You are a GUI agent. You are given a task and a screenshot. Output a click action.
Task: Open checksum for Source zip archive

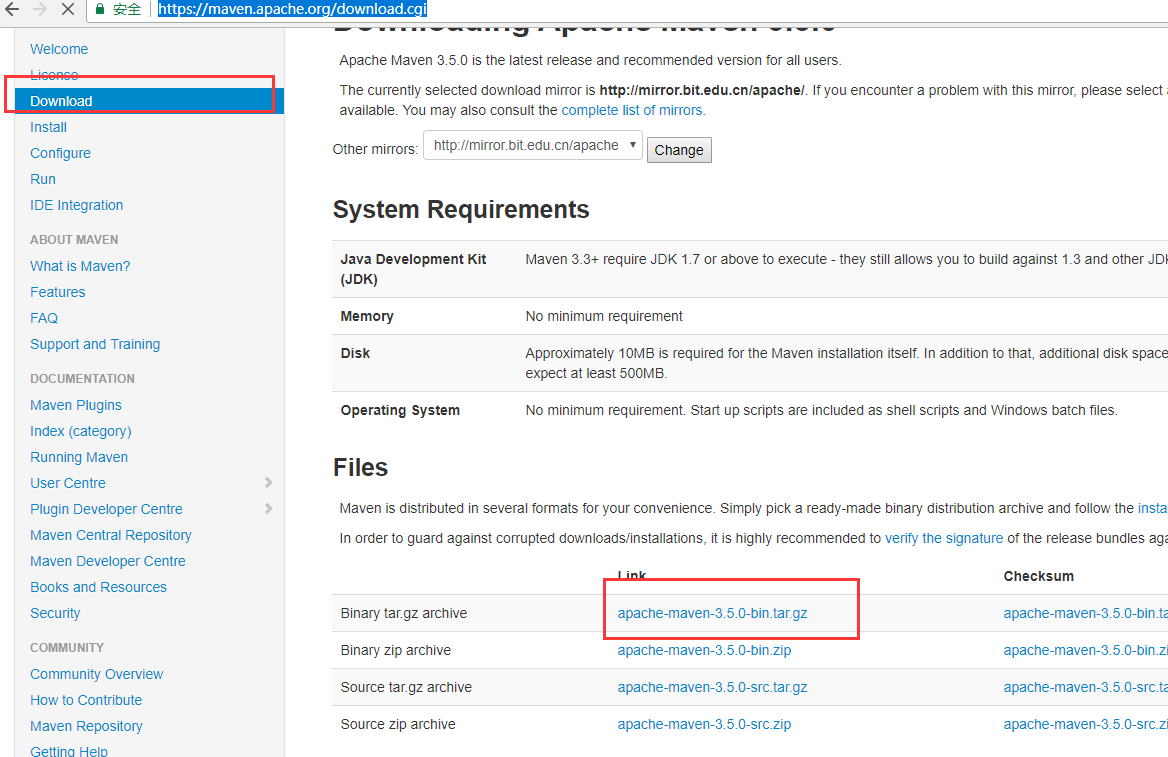click(x=1085, y=724)
